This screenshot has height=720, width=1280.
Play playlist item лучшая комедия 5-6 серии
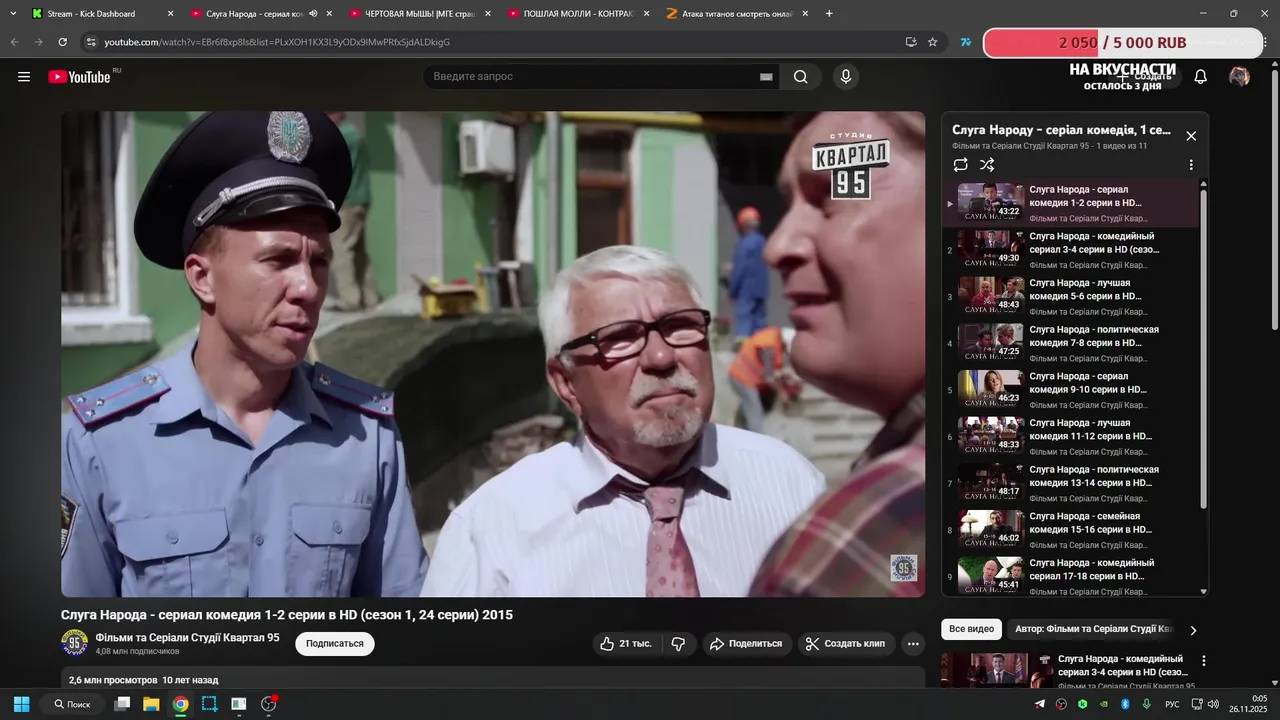1071,297
